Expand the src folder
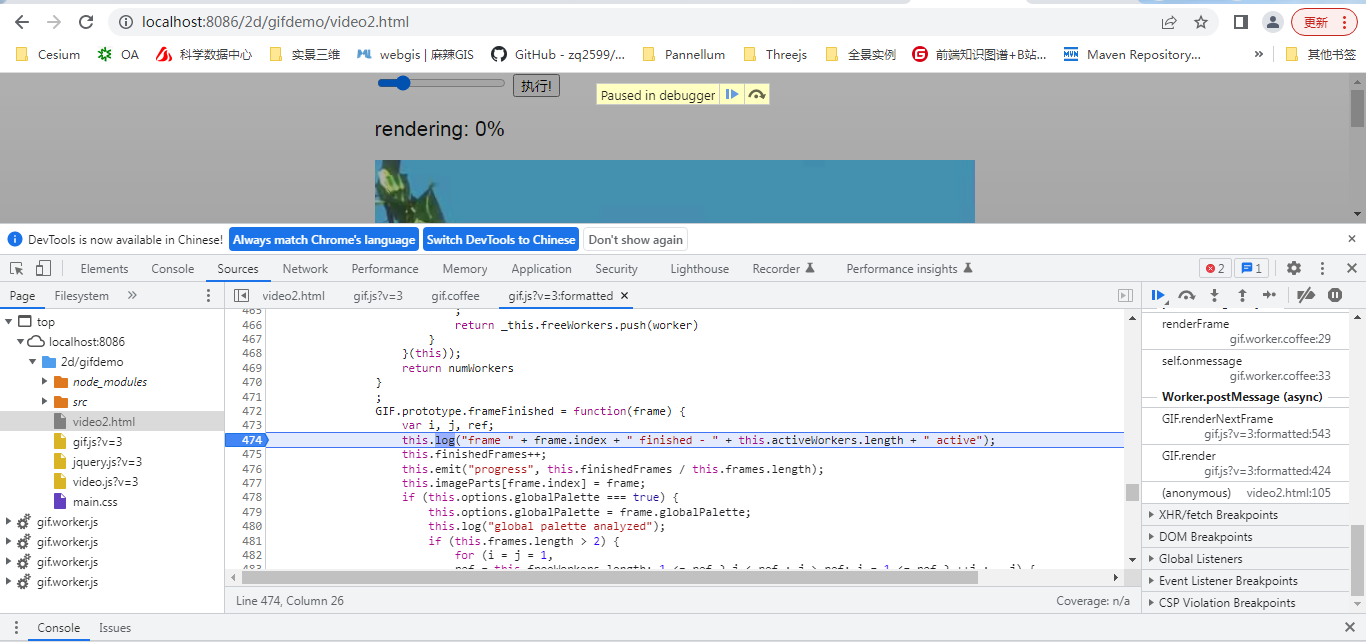The height and width of the screenshot is (644, 1366). pyautogui.click(x=45, y=401)
